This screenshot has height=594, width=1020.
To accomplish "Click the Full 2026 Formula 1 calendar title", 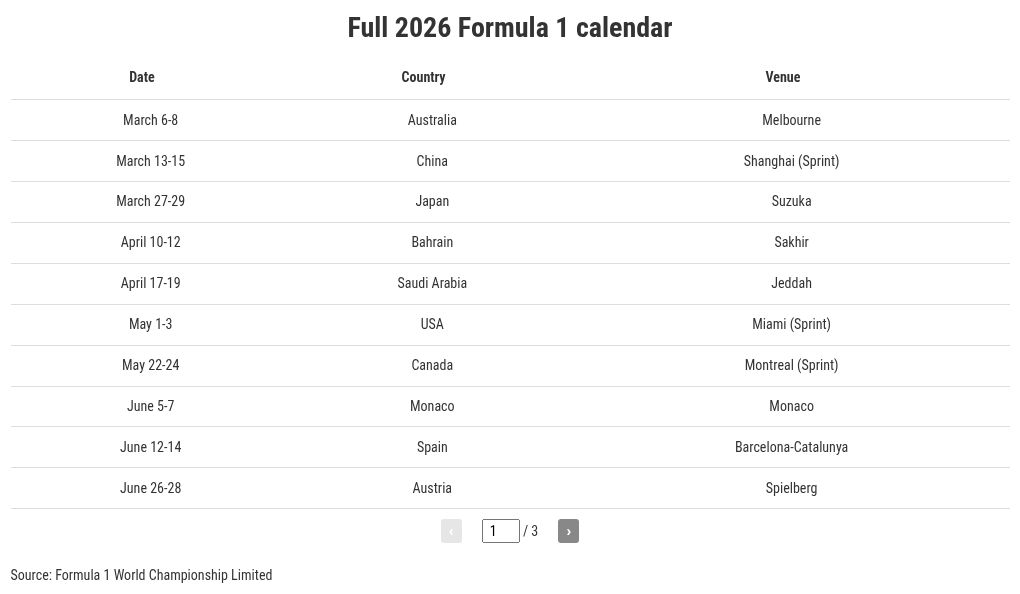I will click(510, 27).
